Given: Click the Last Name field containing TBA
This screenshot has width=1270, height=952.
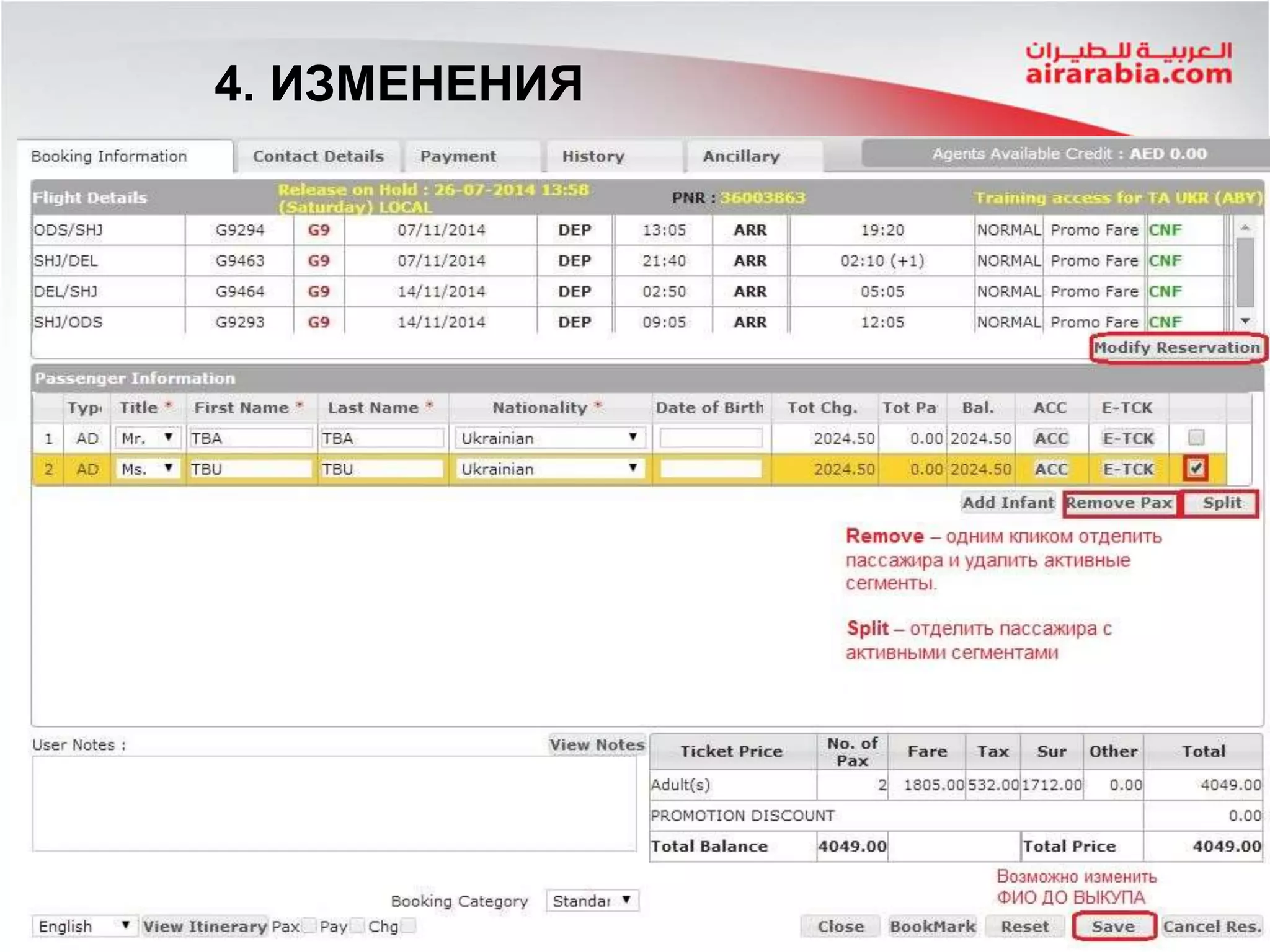Looking at the screenshot, I should click(382, 438).
